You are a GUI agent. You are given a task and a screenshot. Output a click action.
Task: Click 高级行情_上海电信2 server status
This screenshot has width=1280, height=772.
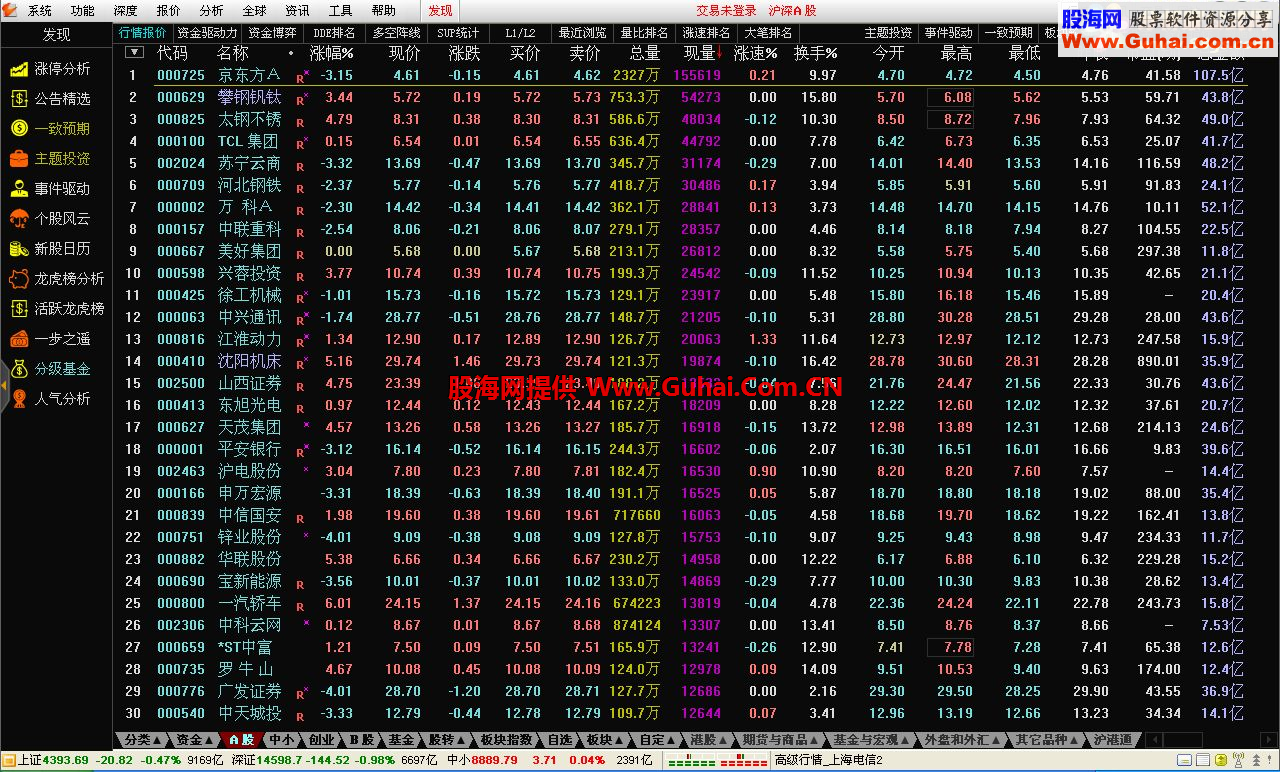[829, 761]
